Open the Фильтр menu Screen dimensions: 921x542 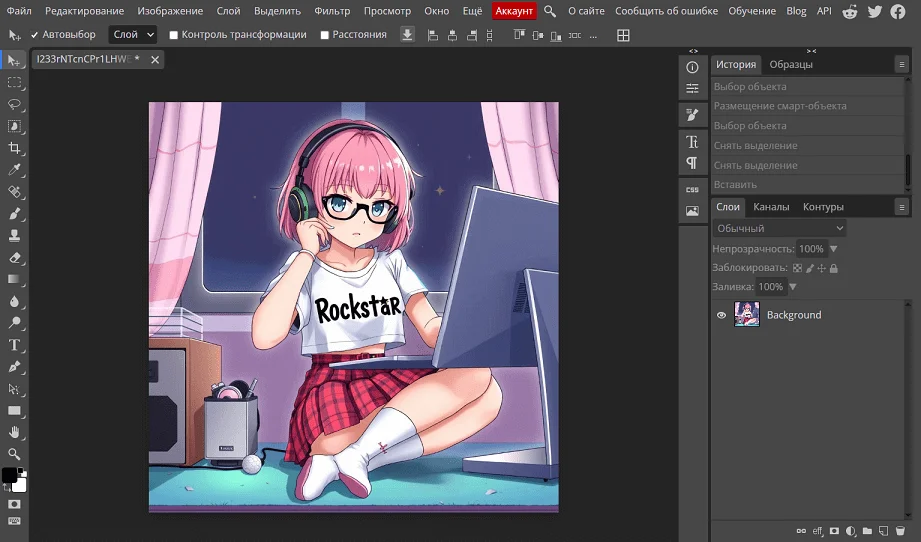coord(332,11)
